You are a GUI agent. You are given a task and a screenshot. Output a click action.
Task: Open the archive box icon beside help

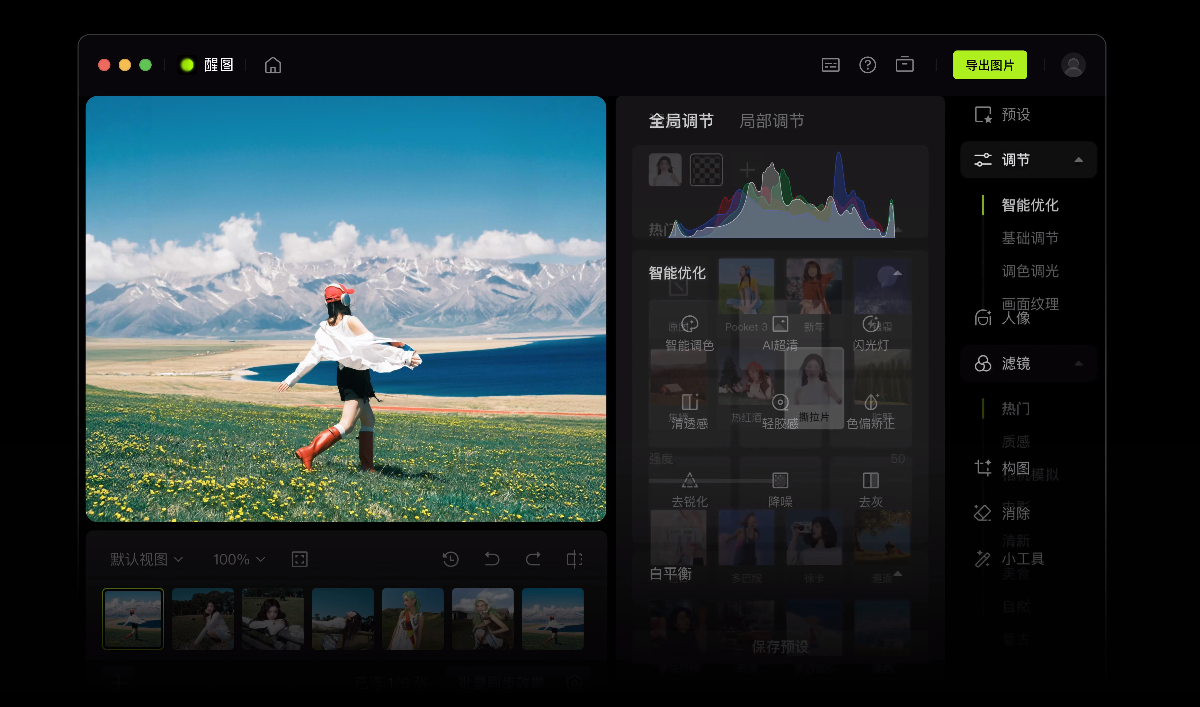click(905, 64)
